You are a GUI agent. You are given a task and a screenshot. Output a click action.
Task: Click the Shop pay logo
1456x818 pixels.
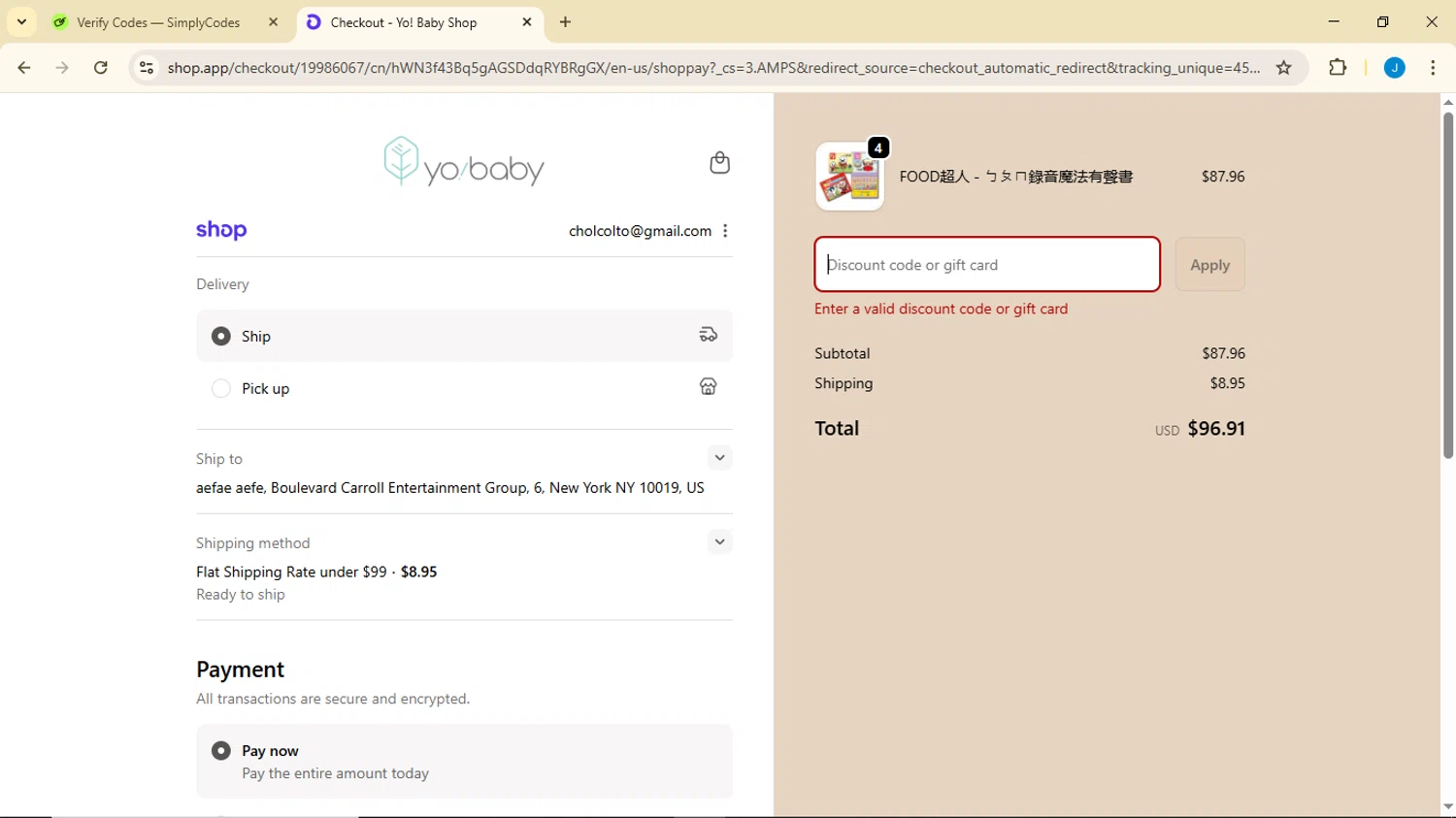pos(221,230)
